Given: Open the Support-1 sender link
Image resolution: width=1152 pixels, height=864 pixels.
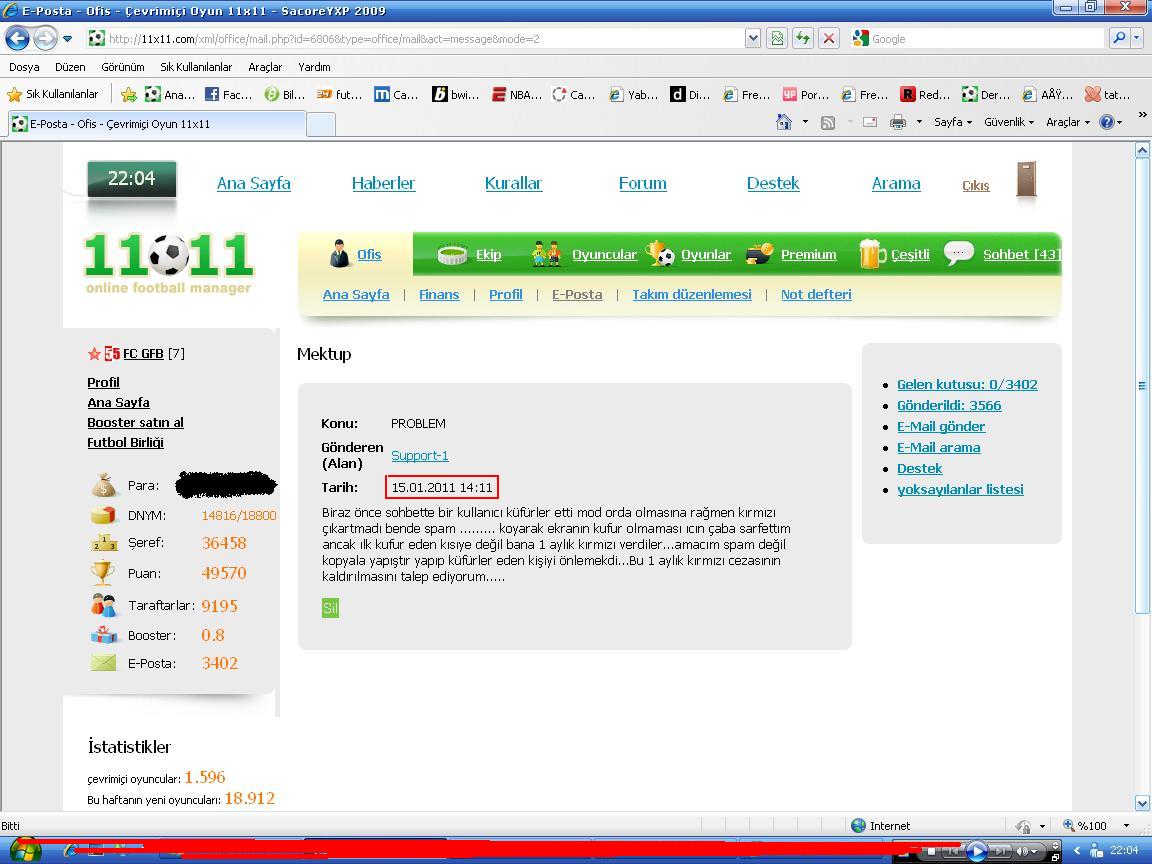Looking at the screenshot, I should pos(419,455).
